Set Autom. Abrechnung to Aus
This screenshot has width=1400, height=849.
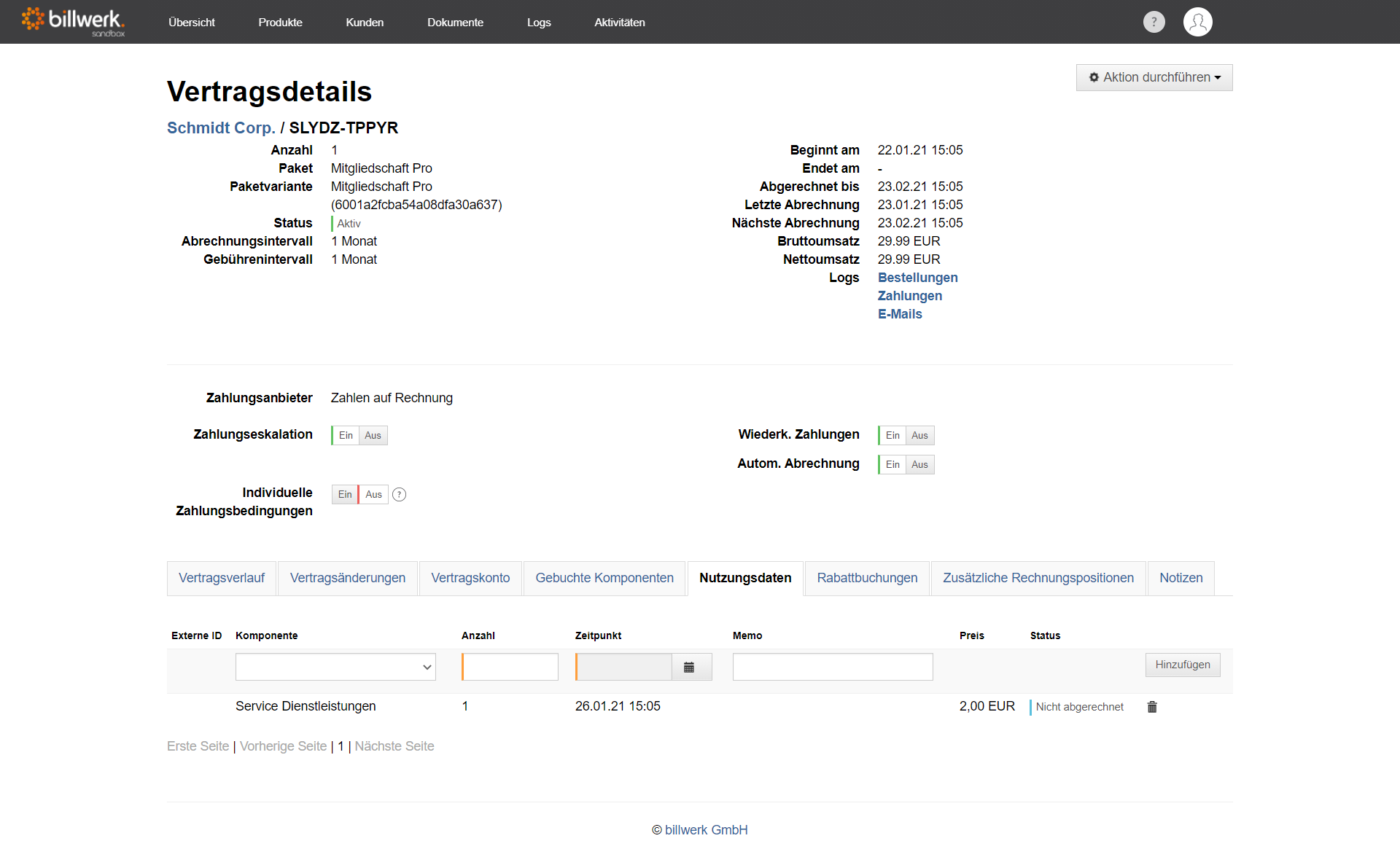click(x=920, y=464)
